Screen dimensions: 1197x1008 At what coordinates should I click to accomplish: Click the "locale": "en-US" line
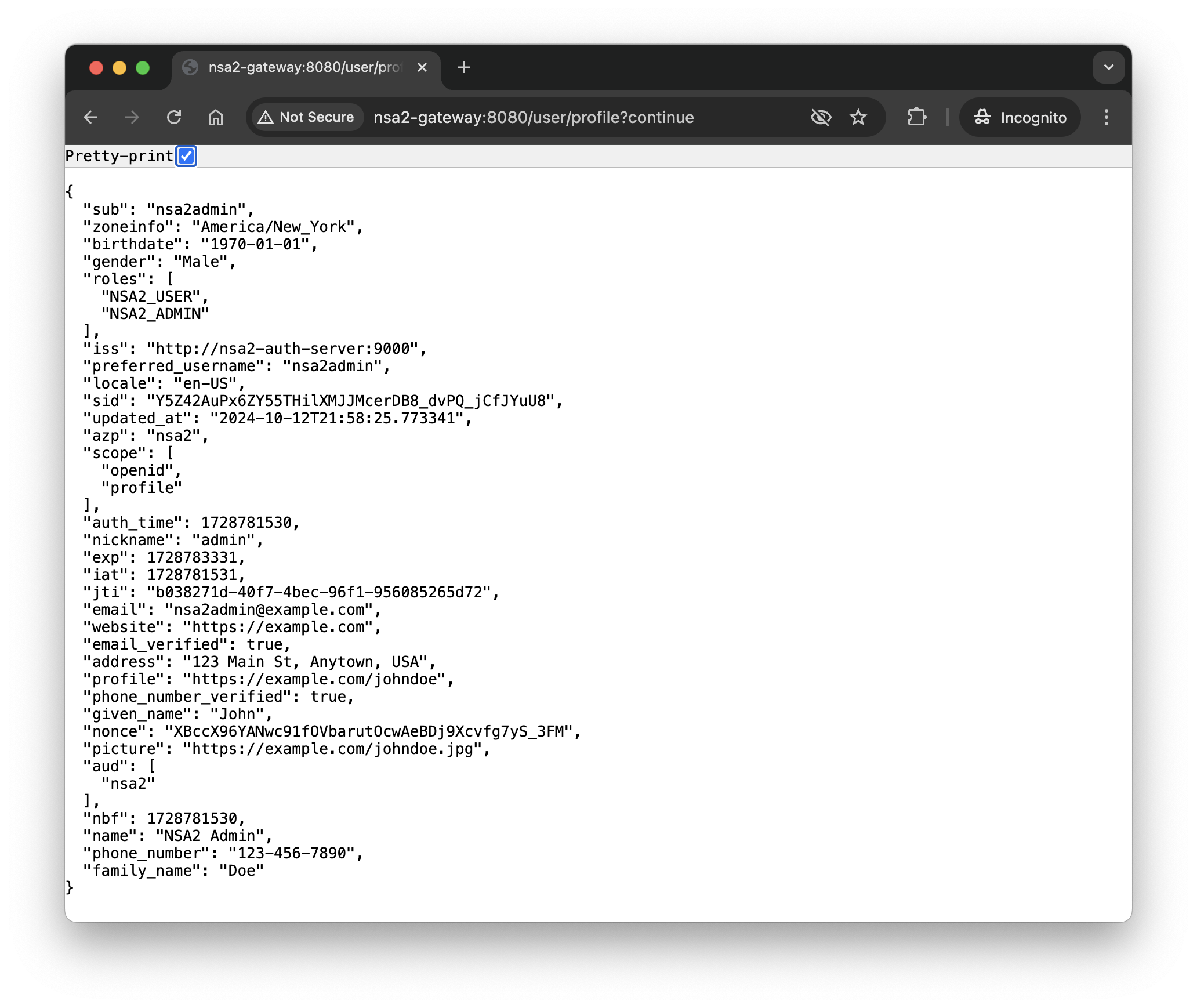(x=164, y=383)
